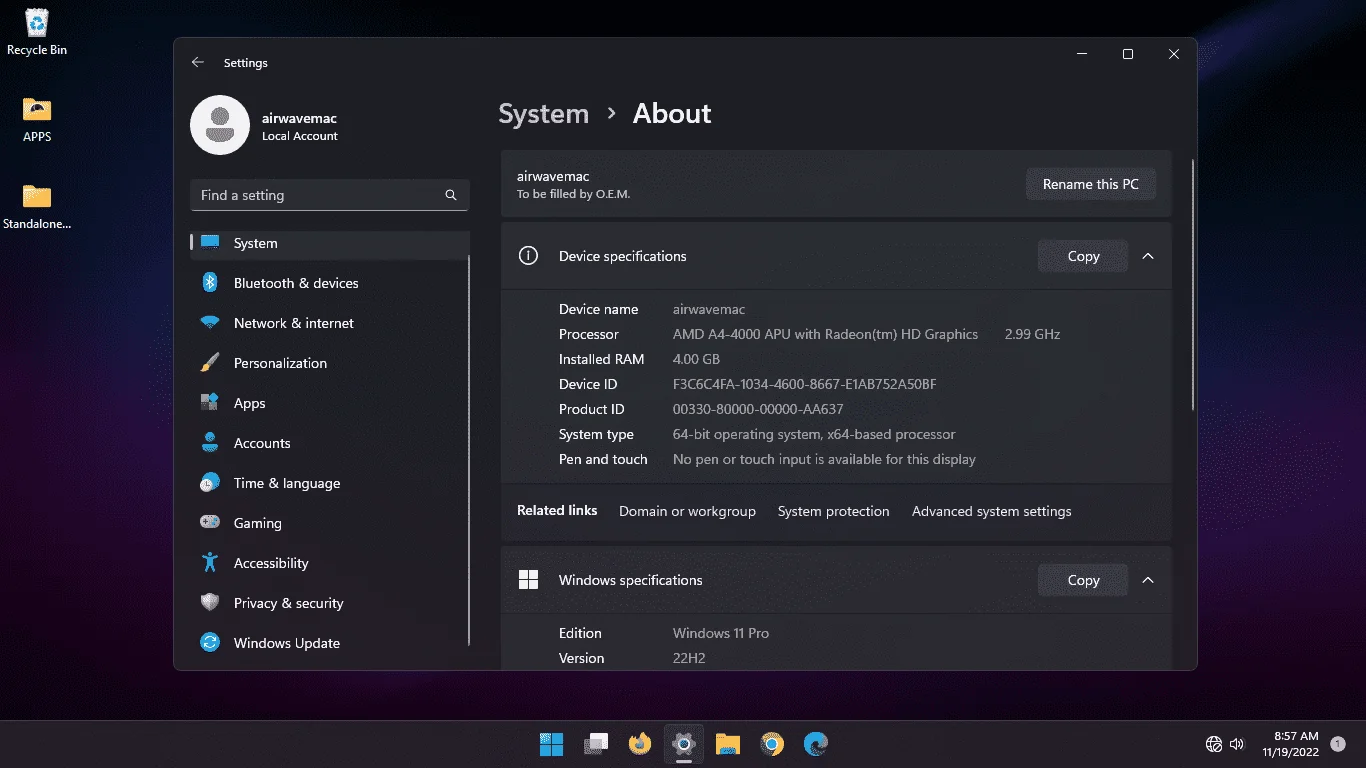Click the About page vertical scrollbar
Image resolution: width=1366 pixels, height=768 pixels.
point(1192,285)
